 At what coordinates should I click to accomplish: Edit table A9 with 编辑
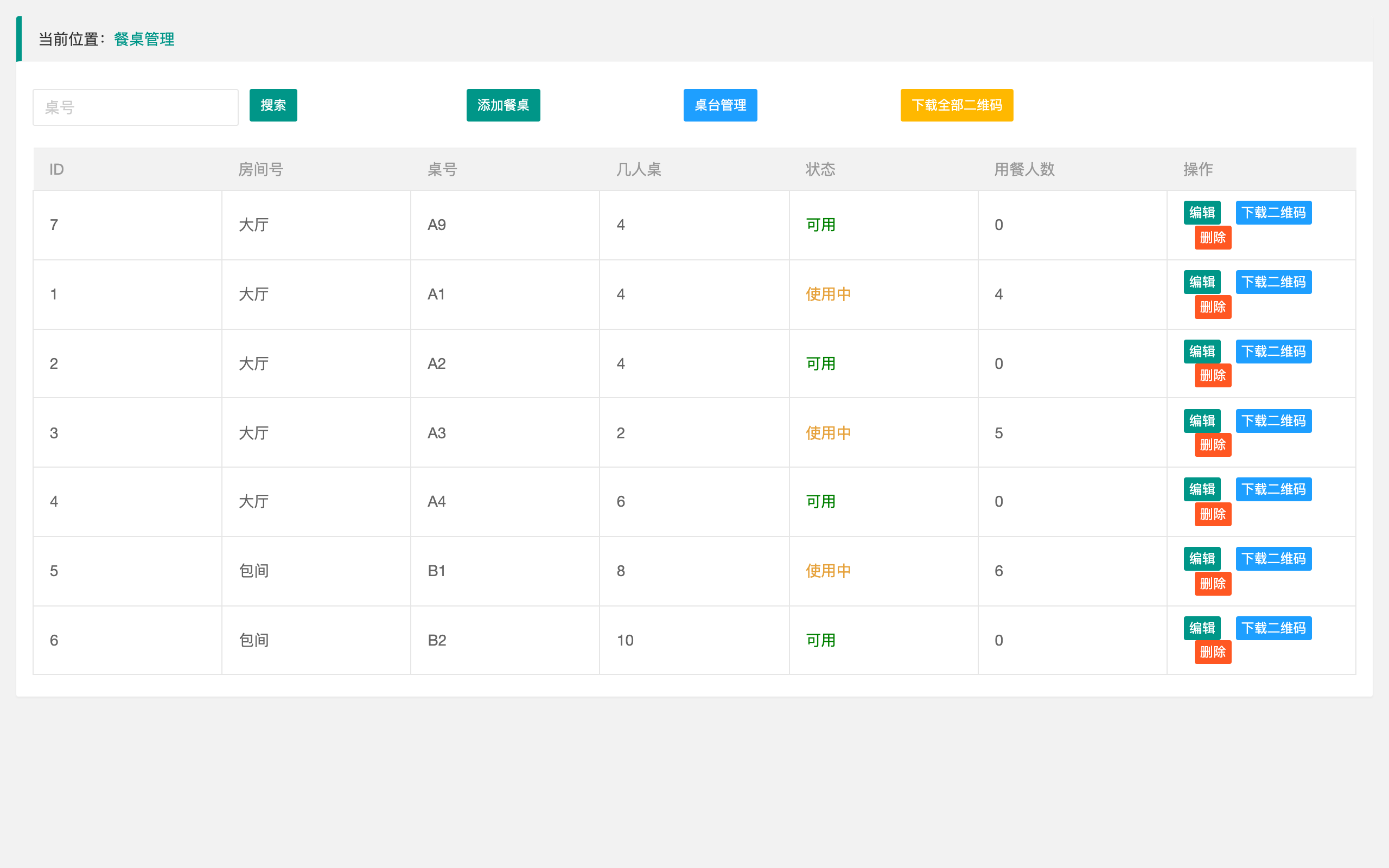(1202, 213)
